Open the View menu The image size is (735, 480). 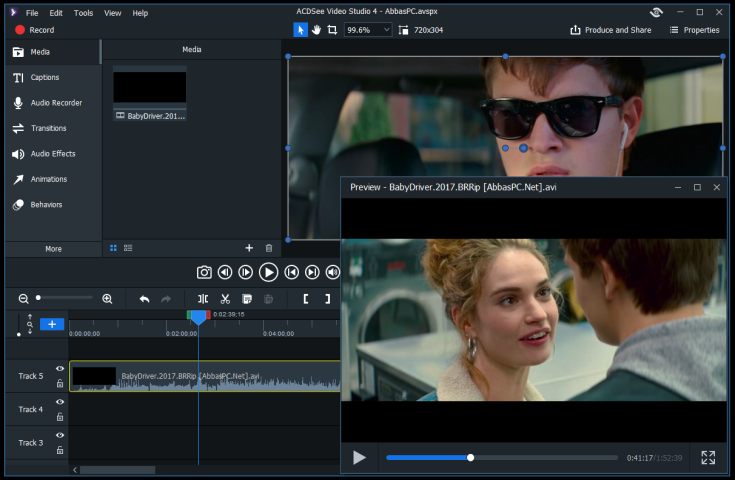click(x=112, y=13)
